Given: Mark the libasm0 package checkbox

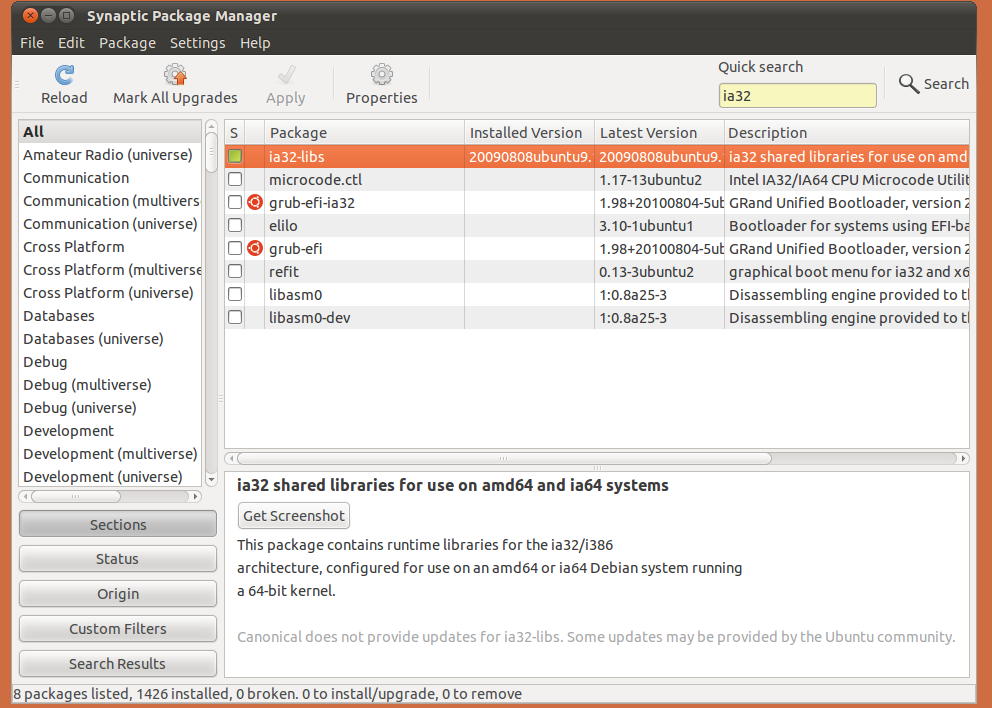Looking at the screenshot, I should (235, 294).
